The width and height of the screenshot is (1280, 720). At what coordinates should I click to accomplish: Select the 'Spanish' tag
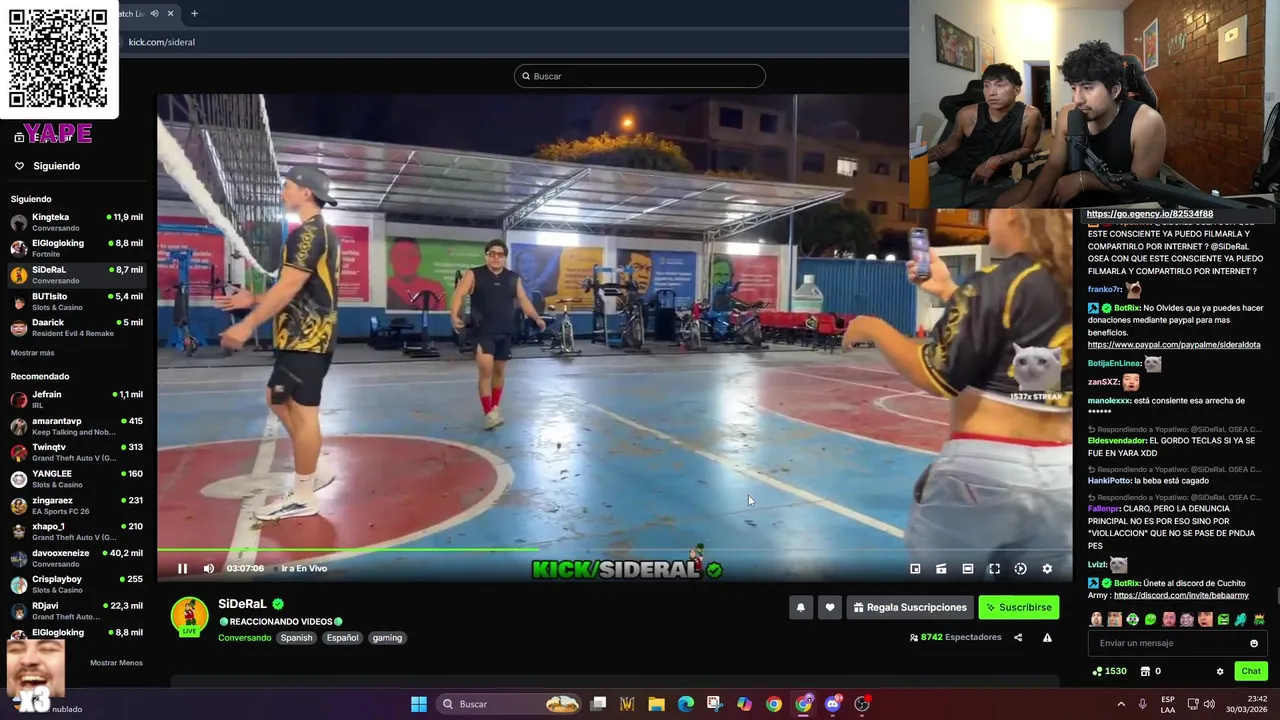pos(296,638)
